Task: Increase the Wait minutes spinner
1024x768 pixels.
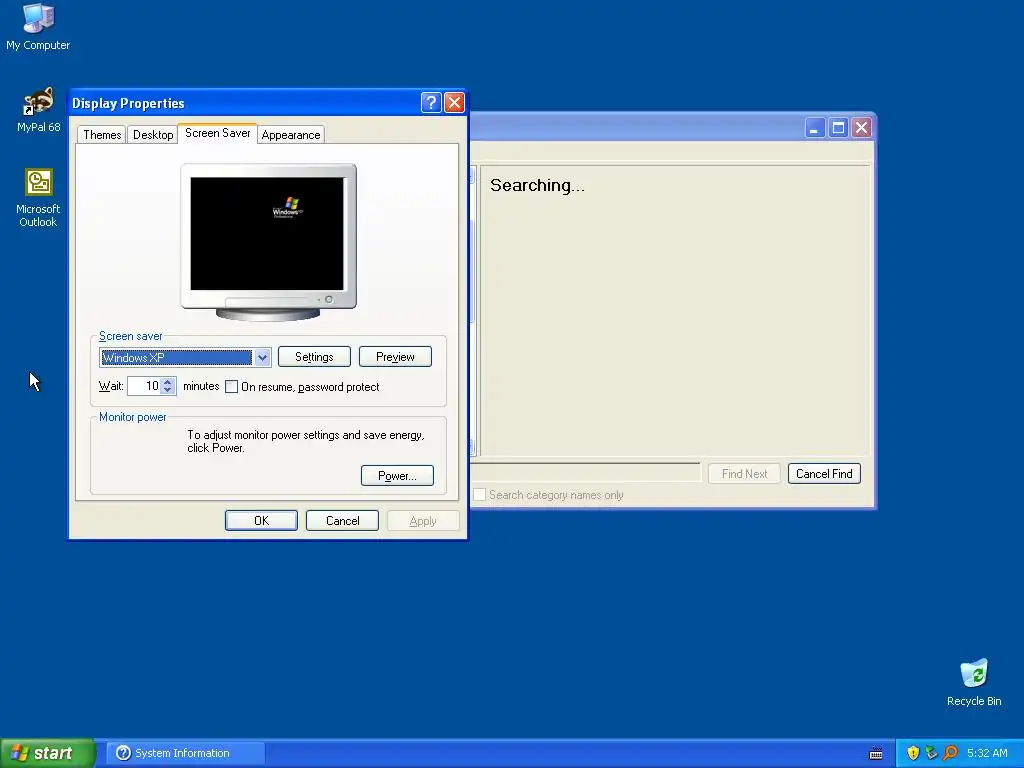Action: pyautogui.click(x=168, y=381)
